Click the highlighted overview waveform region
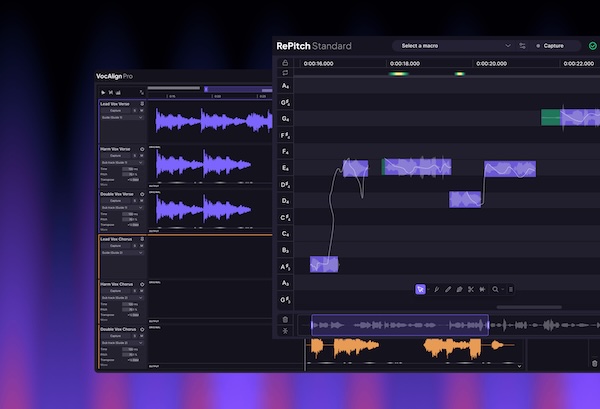The height and width of the screenshot is (409, 600). point(400,325)
